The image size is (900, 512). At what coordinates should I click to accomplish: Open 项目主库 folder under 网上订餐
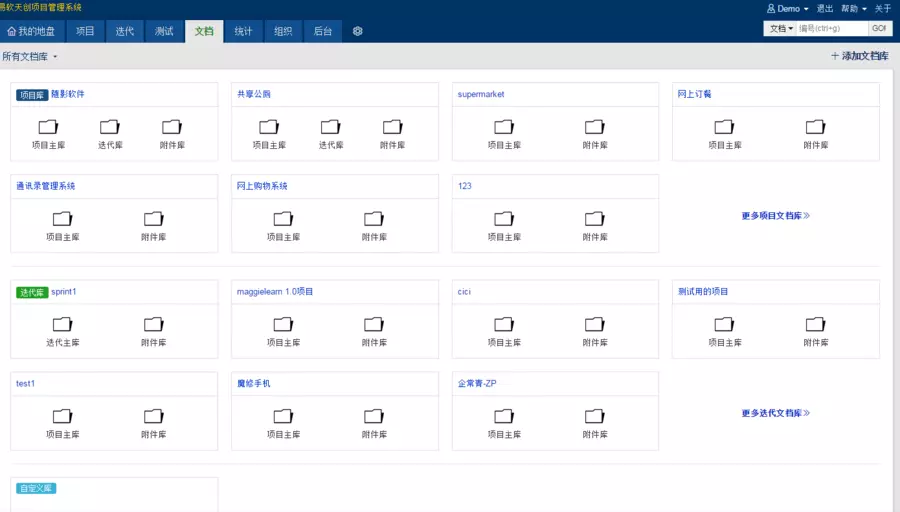point(725,133)
